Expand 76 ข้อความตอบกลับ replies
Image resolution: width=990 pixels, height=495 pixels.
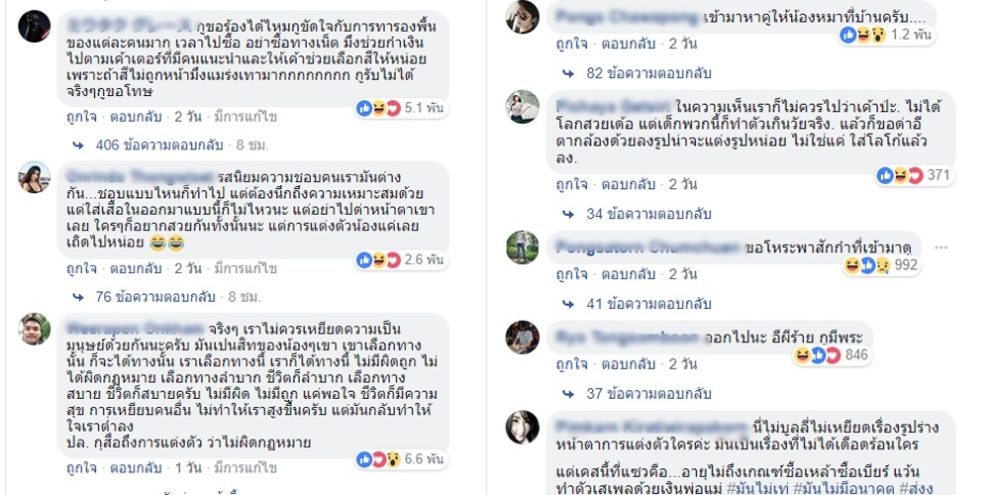point(155,297)
